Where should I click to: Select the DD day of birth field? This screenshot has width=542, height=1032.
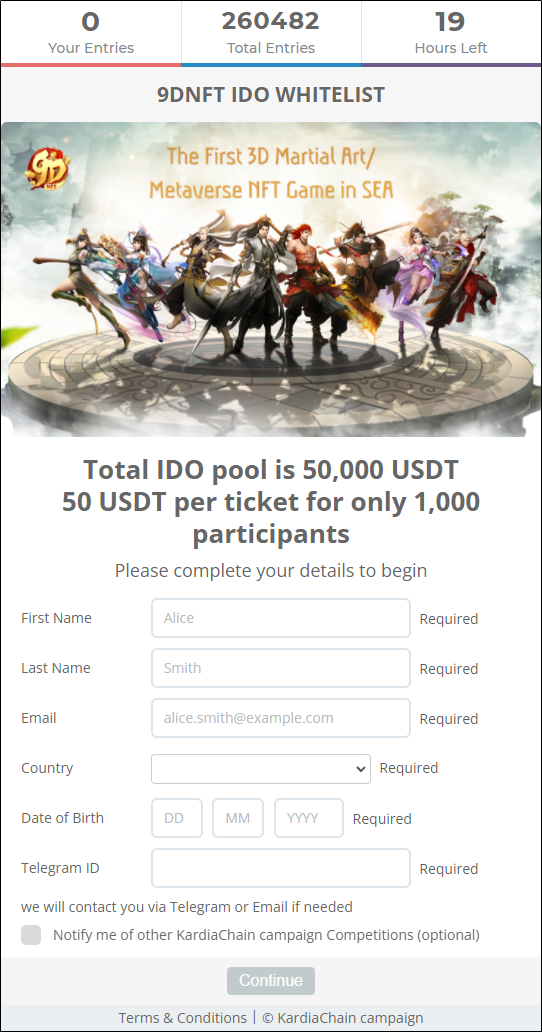tap(177, 818)
